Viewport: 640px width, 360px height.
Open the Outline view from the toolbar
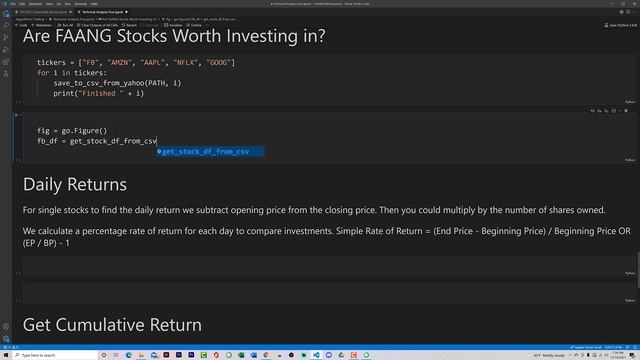coord(194,25)
